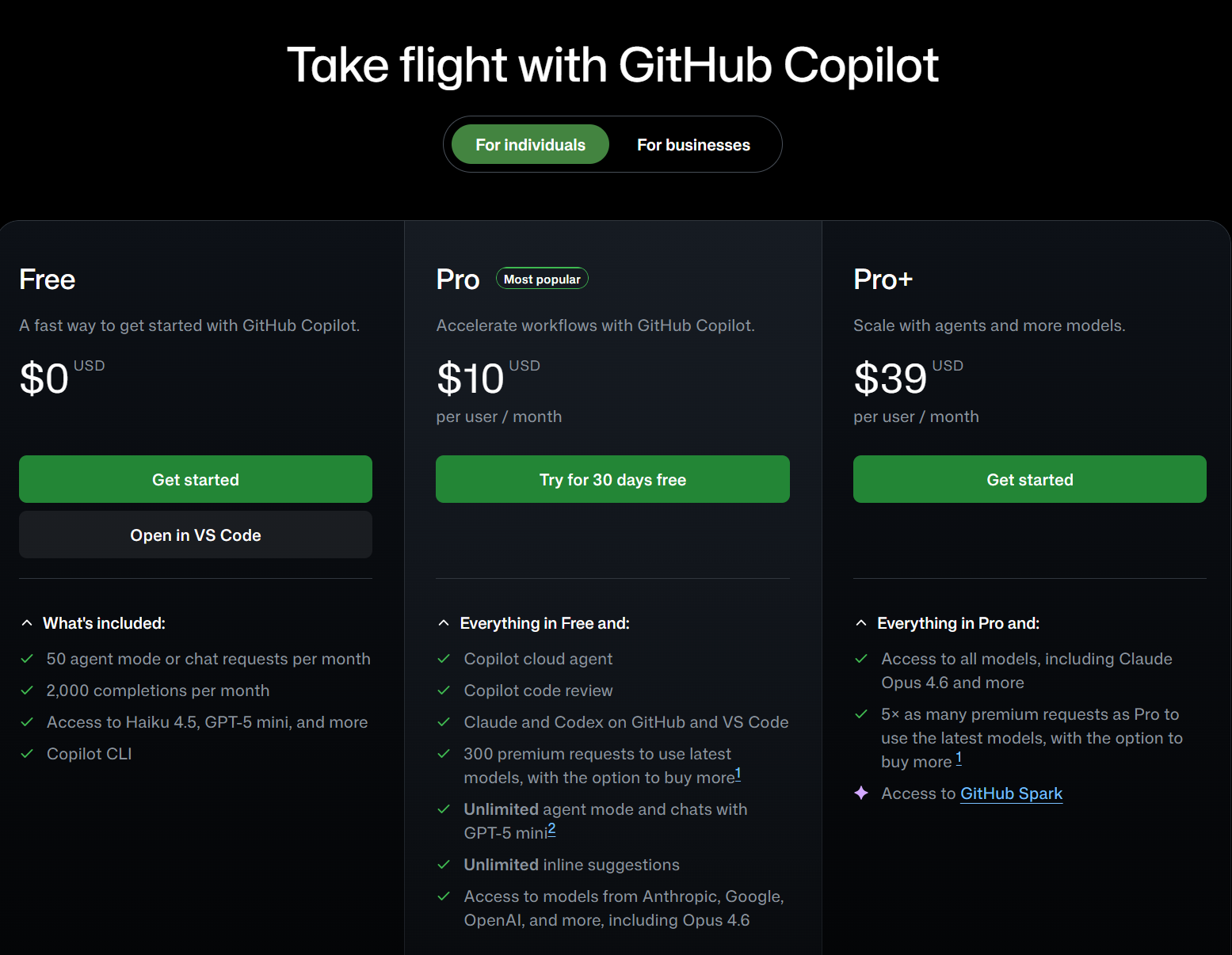Click checkmark beside Copilot code review

[444, 691]
